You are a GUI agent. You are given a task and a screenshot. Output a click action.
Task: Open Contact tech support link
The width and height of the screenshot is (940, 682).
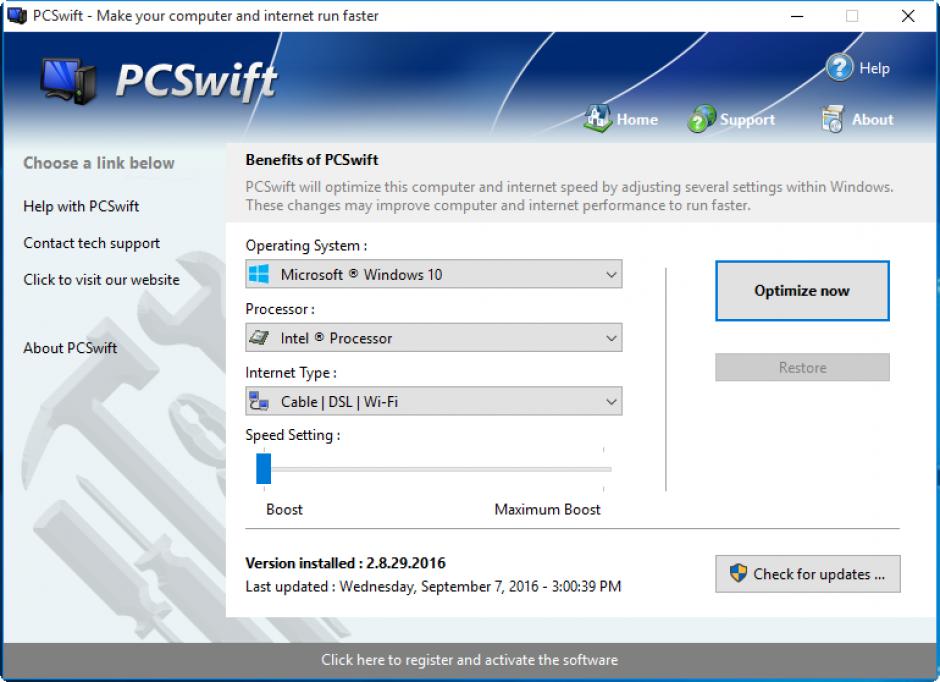pos(92,243)
